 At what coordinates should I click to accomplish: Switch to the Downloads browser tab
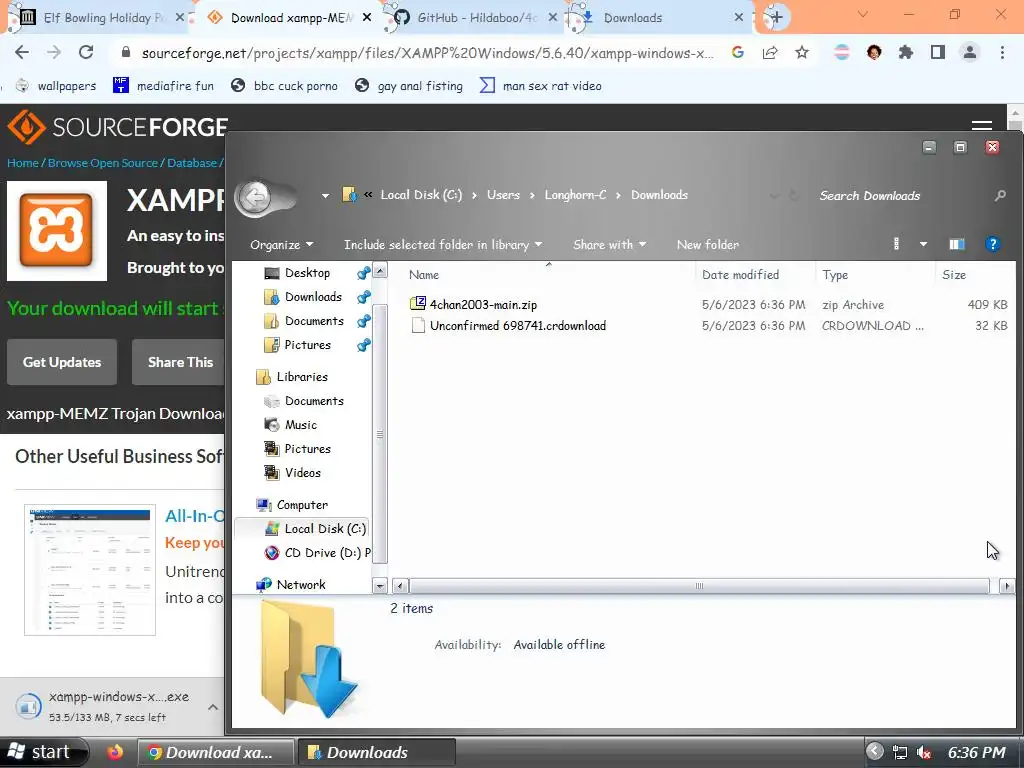pyautogui.click(x=656, y=18)
